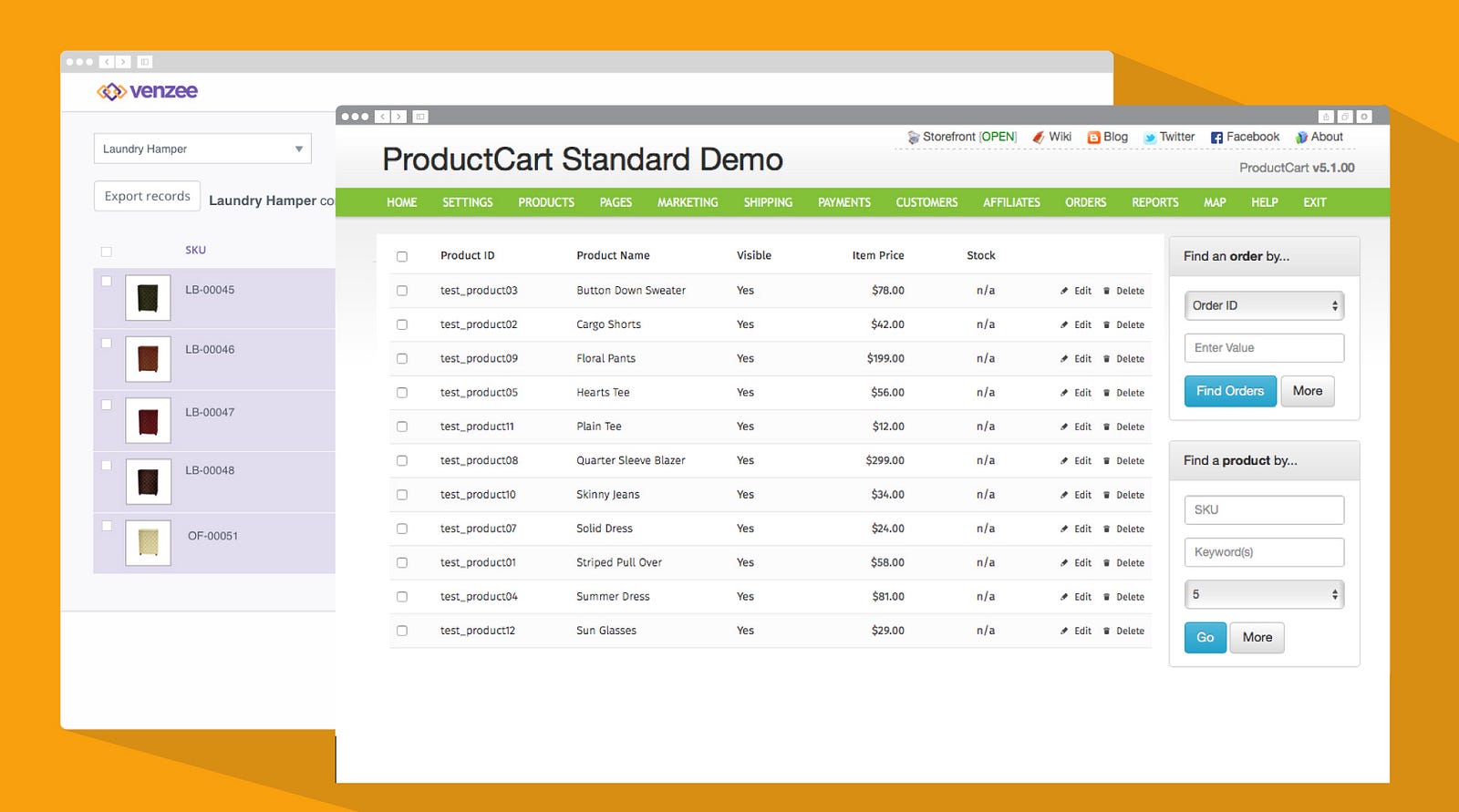Click the Storefront icon in ProductCart header
1459x812 pixels.
tap(913, 138)
